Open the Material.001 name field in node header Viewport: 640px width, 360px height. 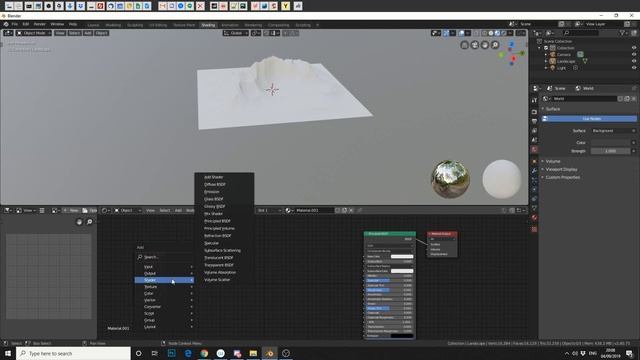[x=314, y=211]
